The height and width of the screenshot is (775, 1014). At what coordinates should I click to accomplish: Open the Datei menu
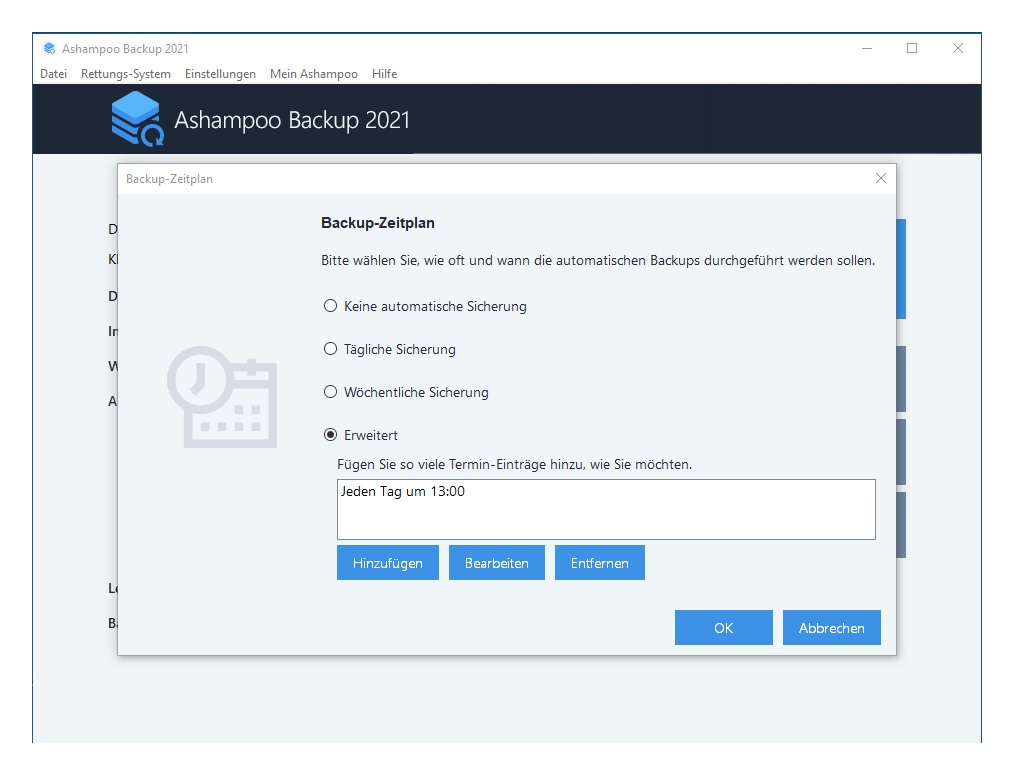click(54, 74)
